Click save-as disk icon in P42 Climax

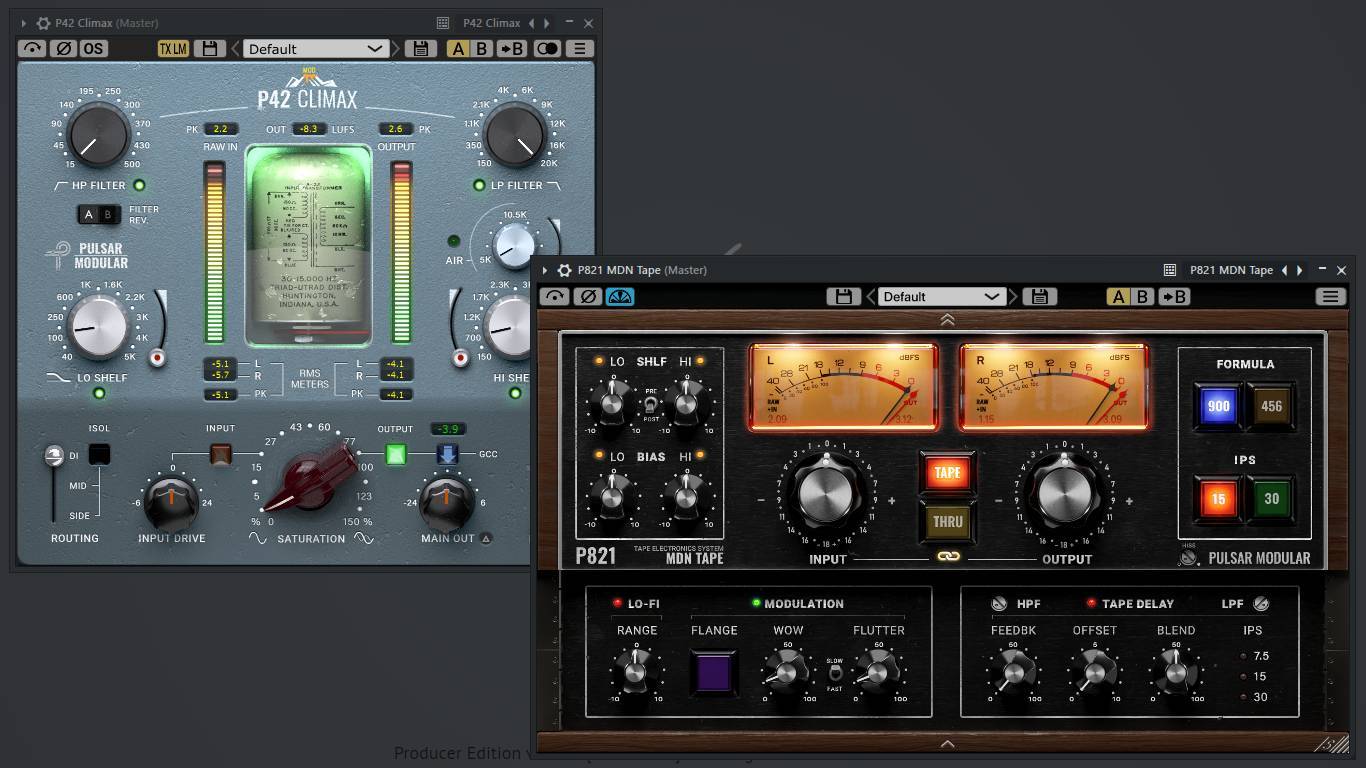(421, 48)
